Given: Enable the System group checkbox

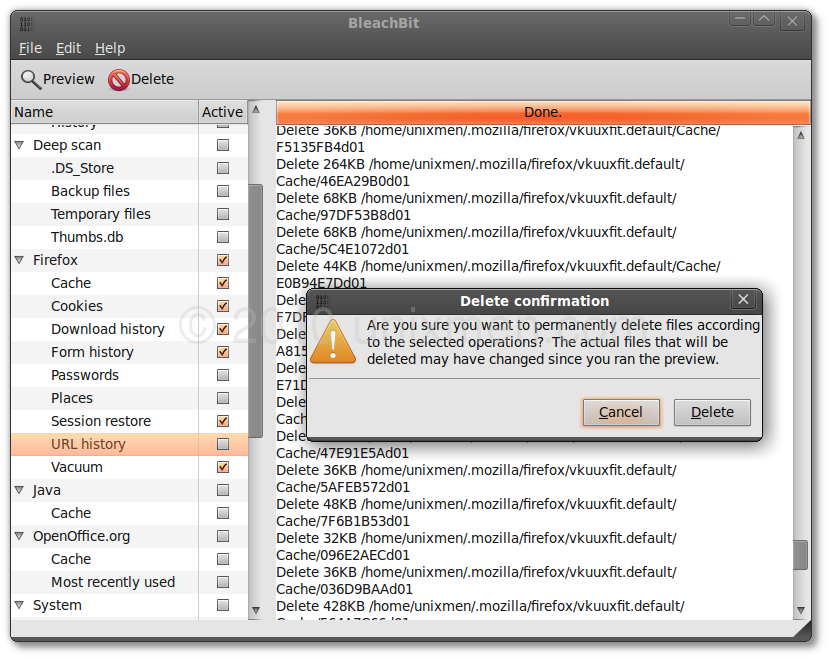Looking at the screenshot, I should tap(223, 605).
